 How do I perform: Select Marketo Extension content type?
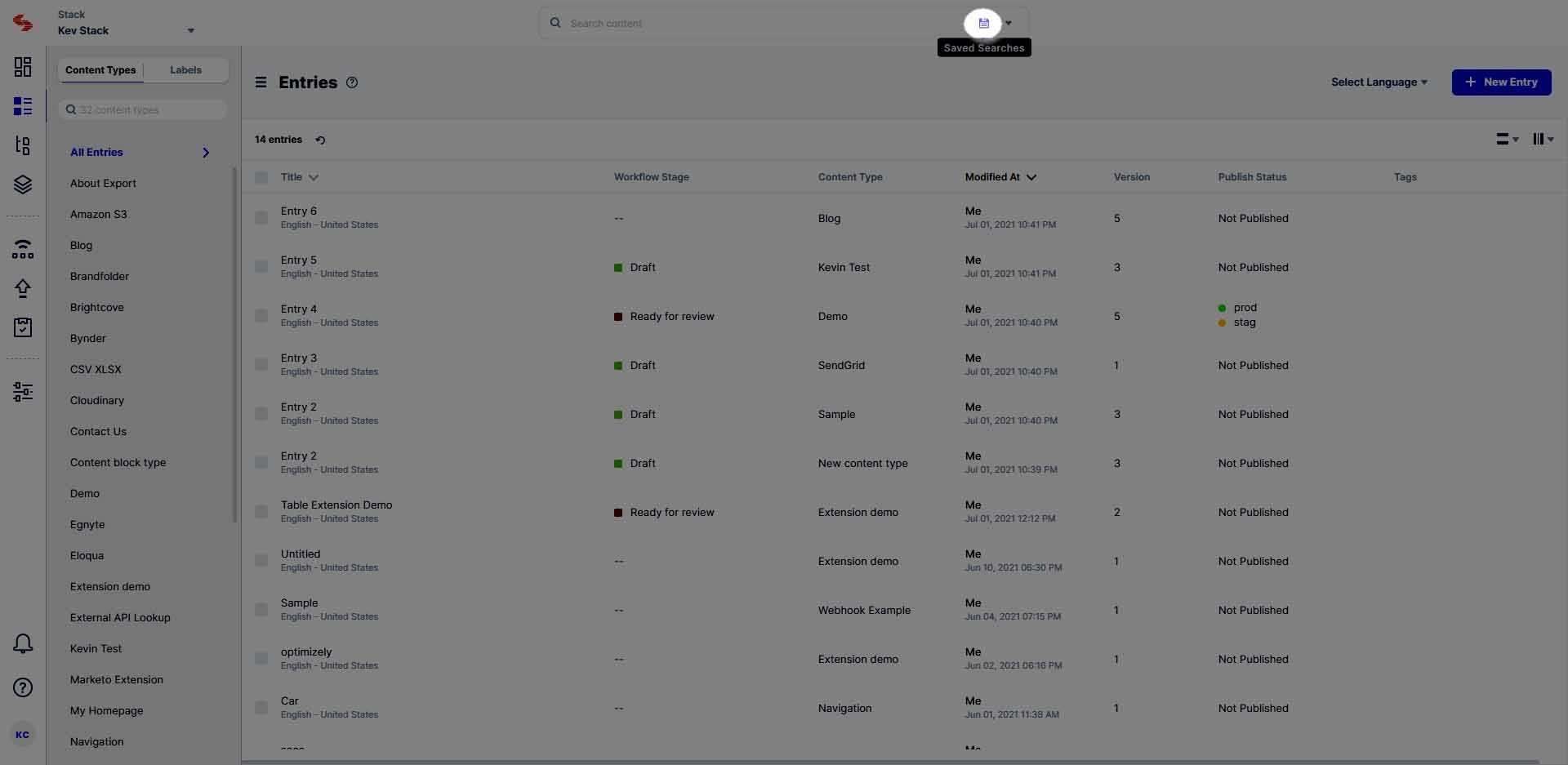coord(117,680)
